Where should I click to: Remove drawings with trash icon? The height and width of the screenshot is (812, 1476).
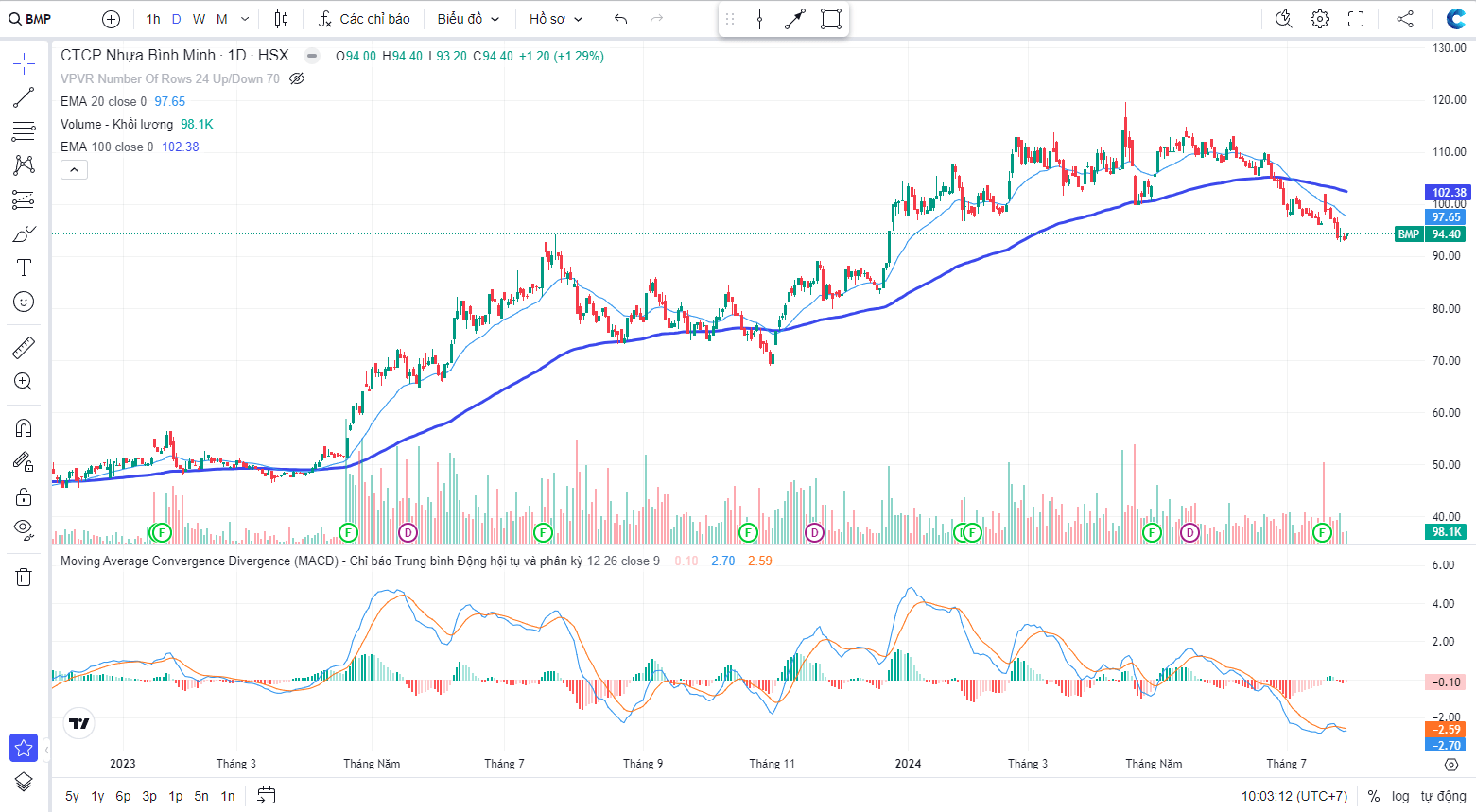tap(24, 577)
